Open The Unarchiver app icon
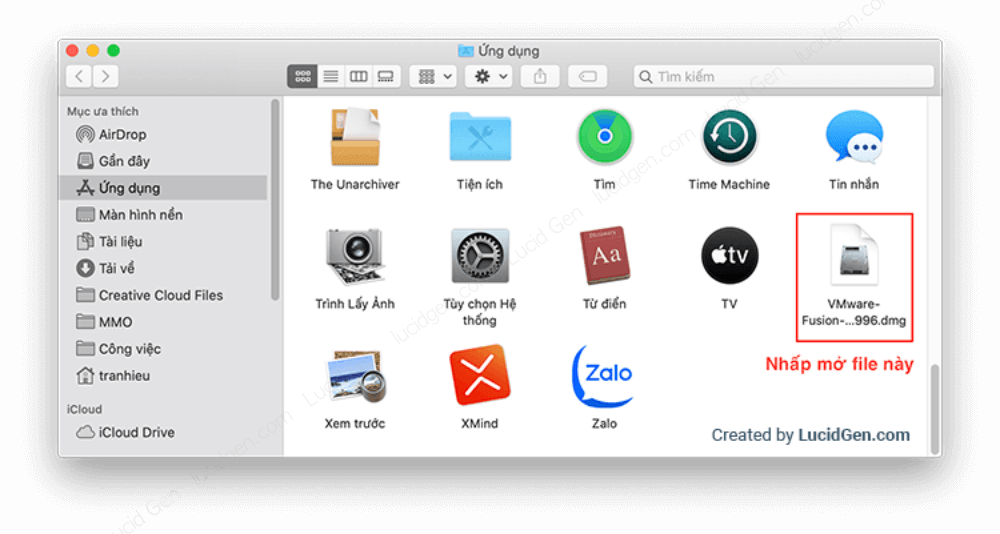Screen dimensions: 1000x534 (x=355, y=137)
